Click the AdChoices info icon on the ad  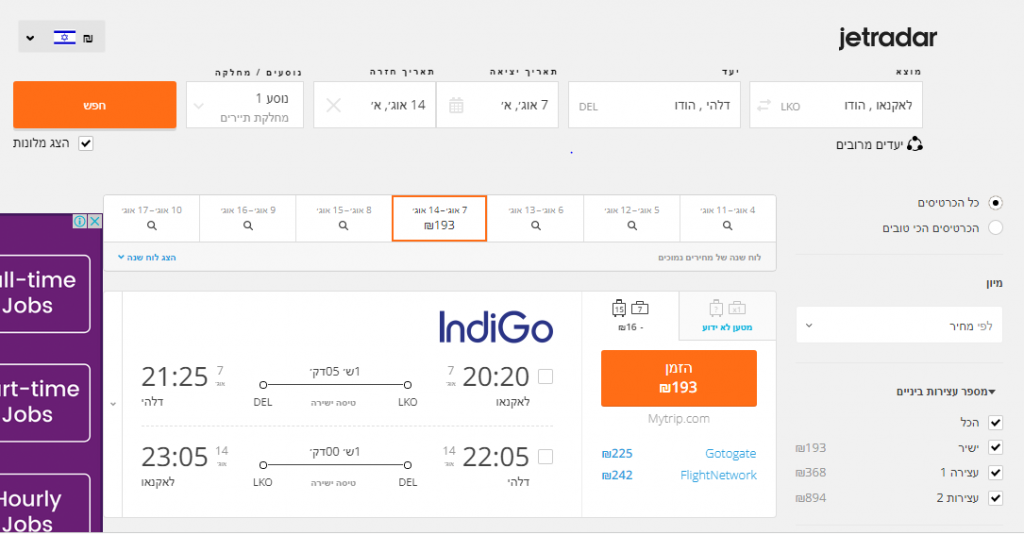pos(80,221)
